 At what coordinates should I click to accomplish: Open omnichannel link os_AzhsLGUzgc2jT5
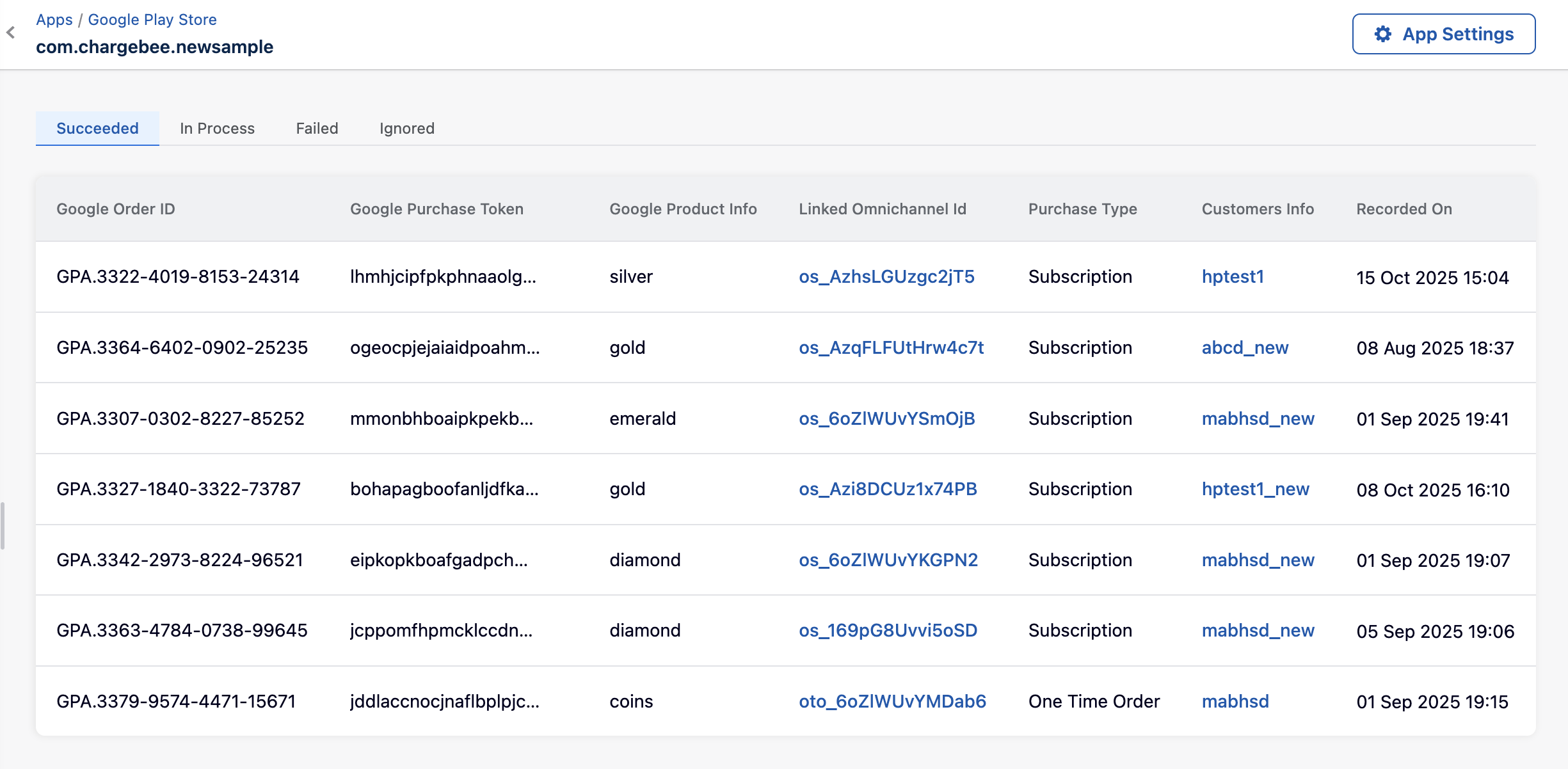(886, 277)
